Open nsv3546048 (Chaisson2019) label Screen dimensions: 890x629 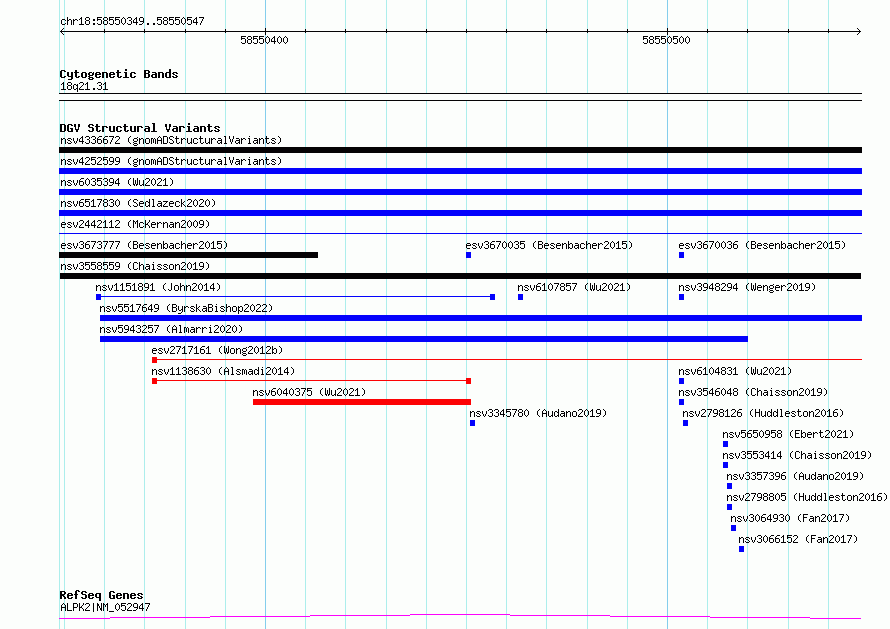[x=753, y=392]
